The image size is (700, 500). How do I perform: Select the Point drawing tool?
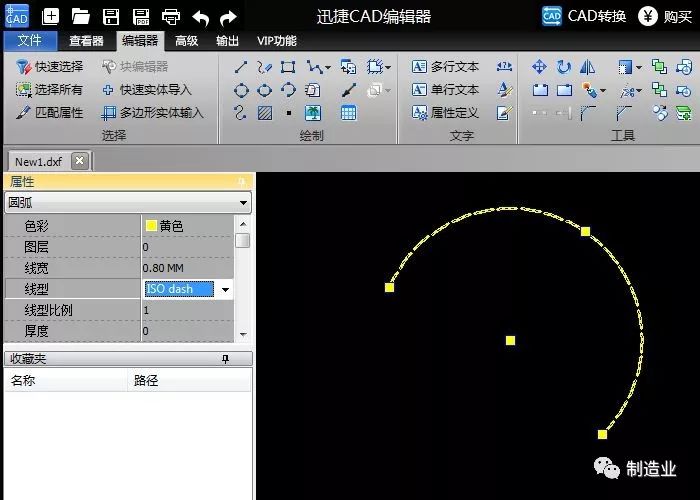(289, 113)
